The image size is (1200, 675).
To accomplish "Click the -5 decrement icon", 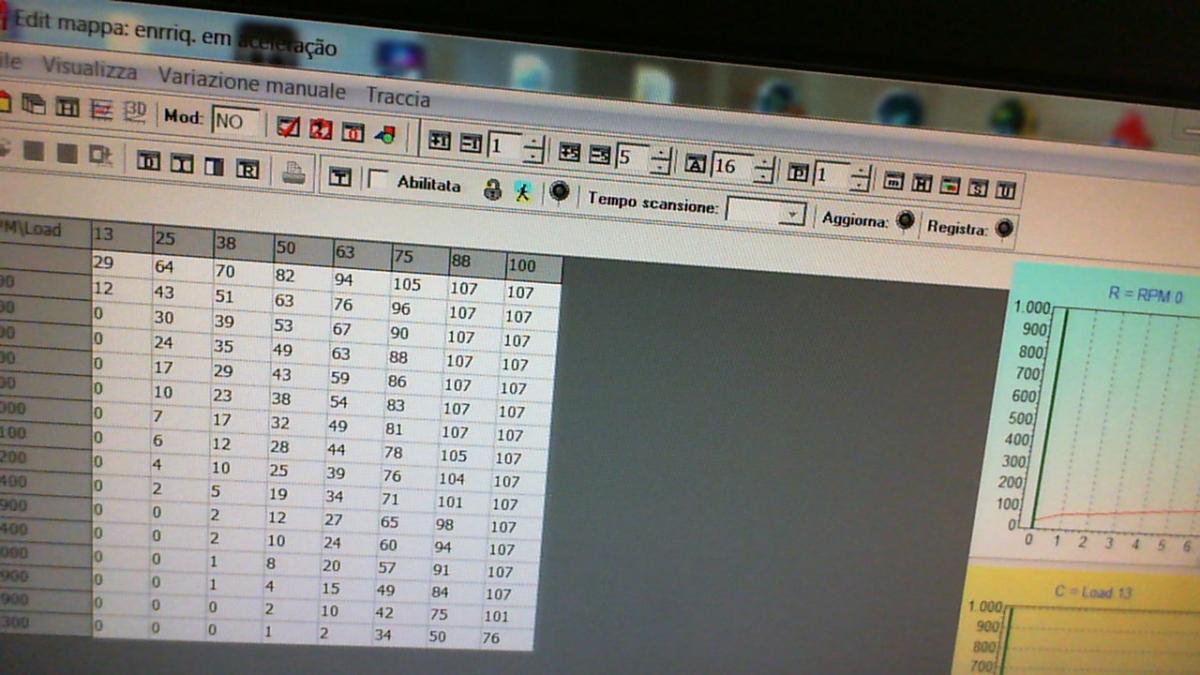I will coord(600,155).
